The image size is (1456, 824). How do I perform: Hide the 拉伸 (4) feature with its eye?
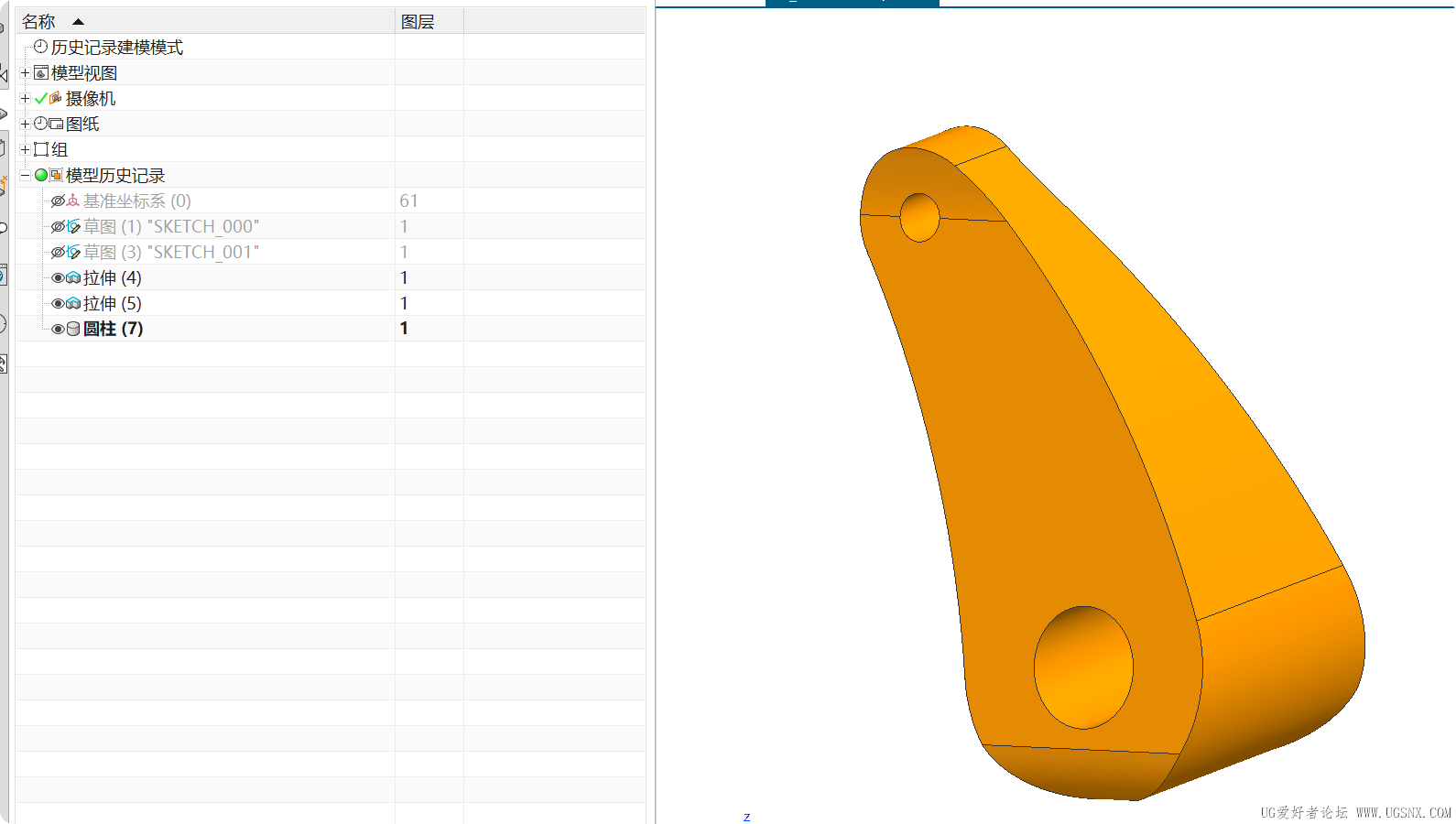click(58, 277)
